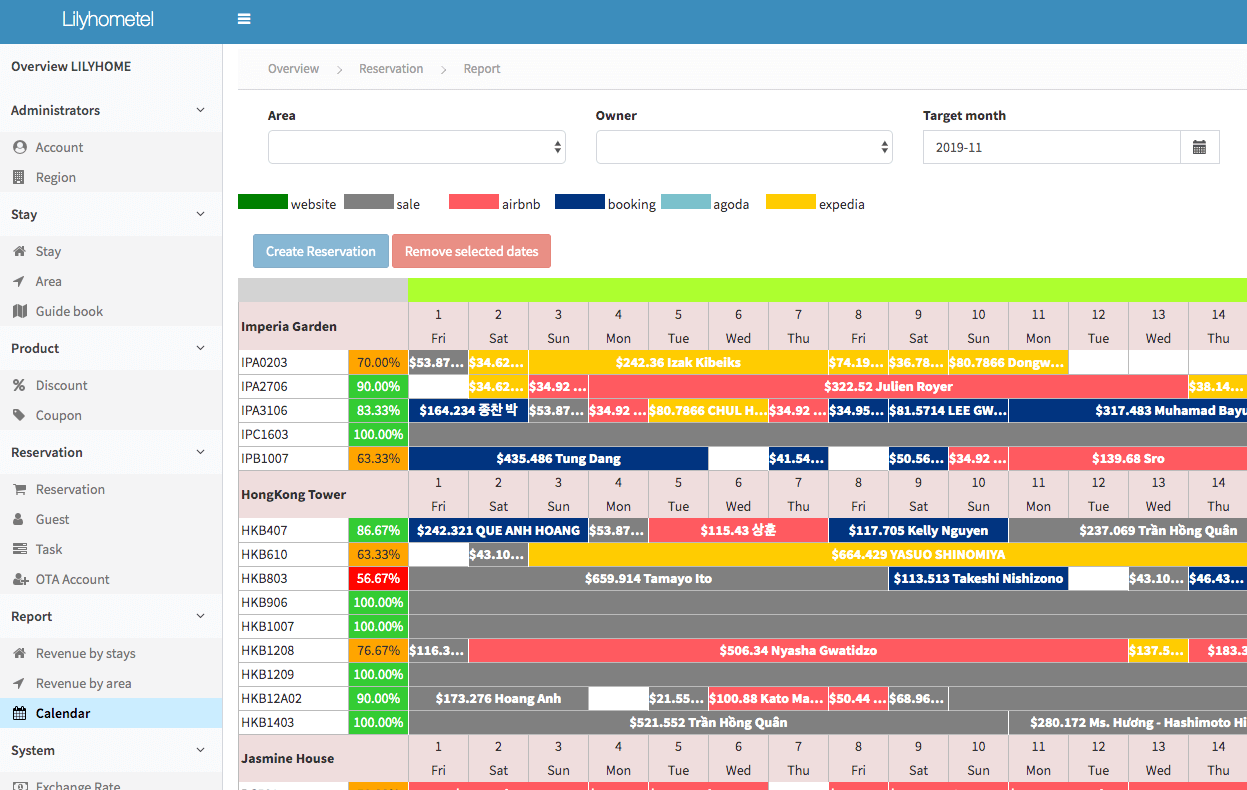Viewport: 1247px width, 790px height.
Task: Click the Target month input field
Action: tap(1051, 147)
